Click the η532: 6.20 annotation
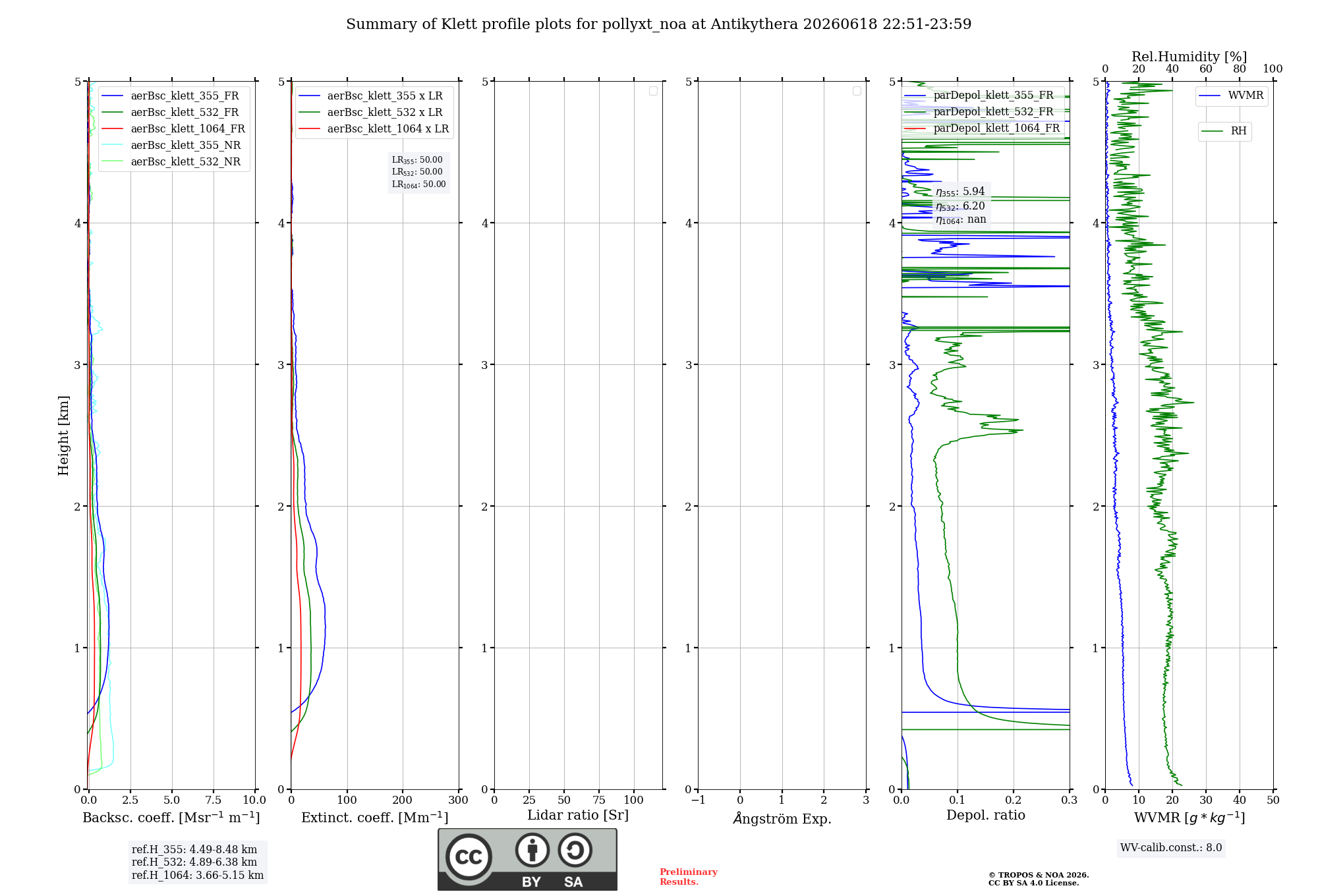This screenshot has width=1318, height=896. [x=960, y=206]
